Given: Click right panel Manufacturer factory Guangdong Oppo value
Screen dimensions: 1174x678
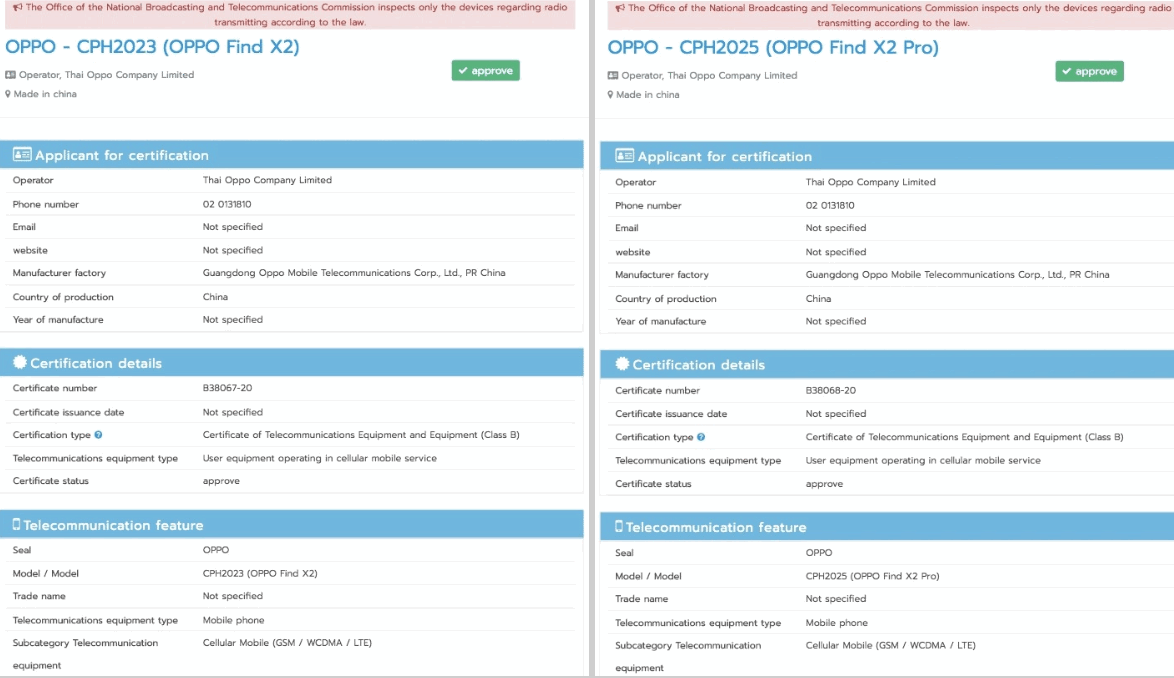Looking at the screenshot, I should pyautogui.click(x=958, y=275).
